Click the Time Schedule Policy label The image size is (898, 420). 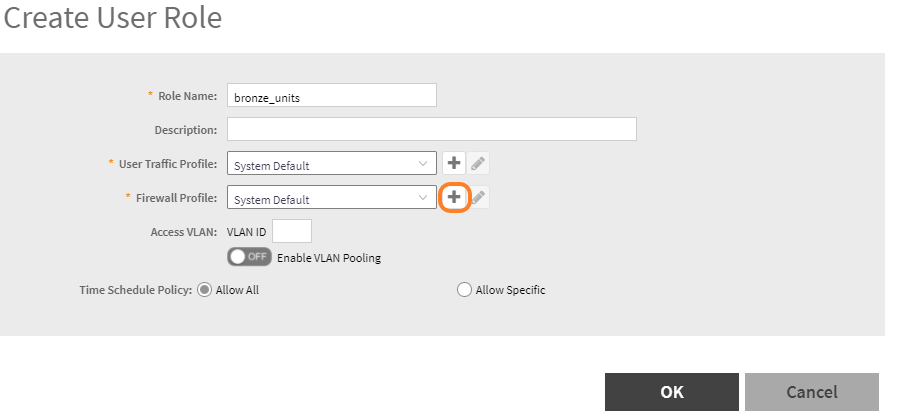click(x=135, y=290)
